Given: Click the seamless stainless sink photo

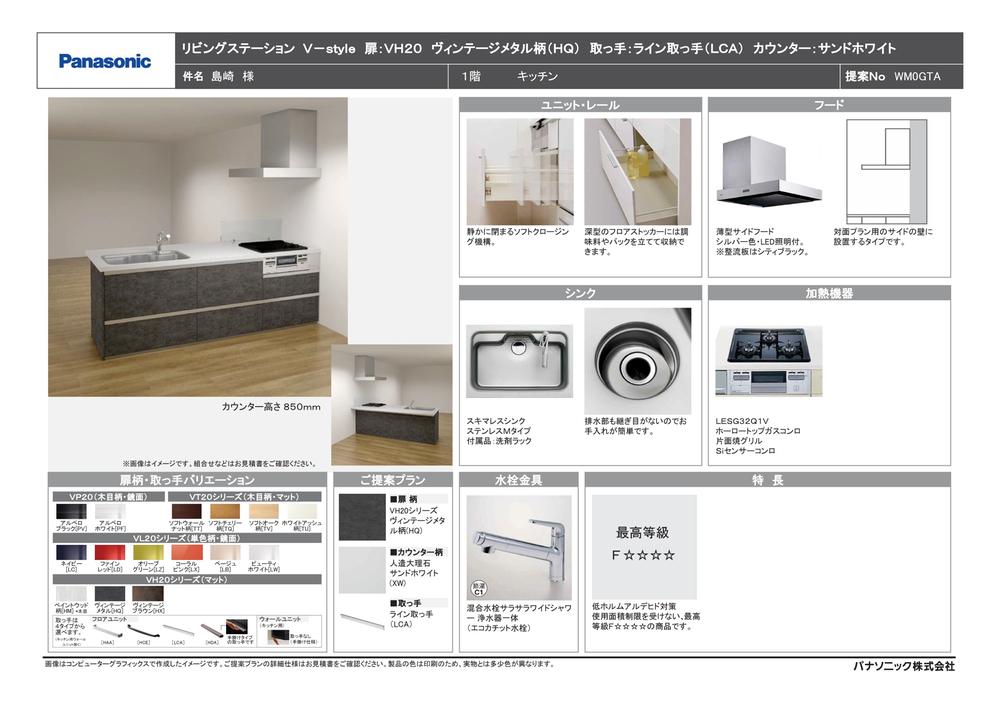Looking at the screenshot, I should [520, 361].
